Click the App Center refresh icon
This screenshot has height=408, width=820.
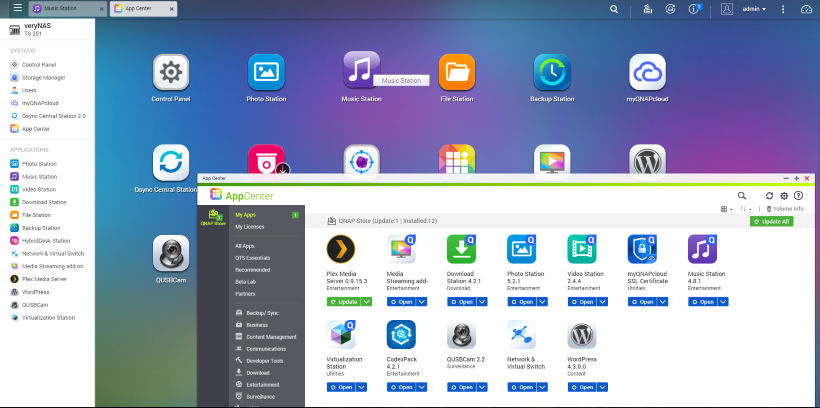[x=769, y=196]
